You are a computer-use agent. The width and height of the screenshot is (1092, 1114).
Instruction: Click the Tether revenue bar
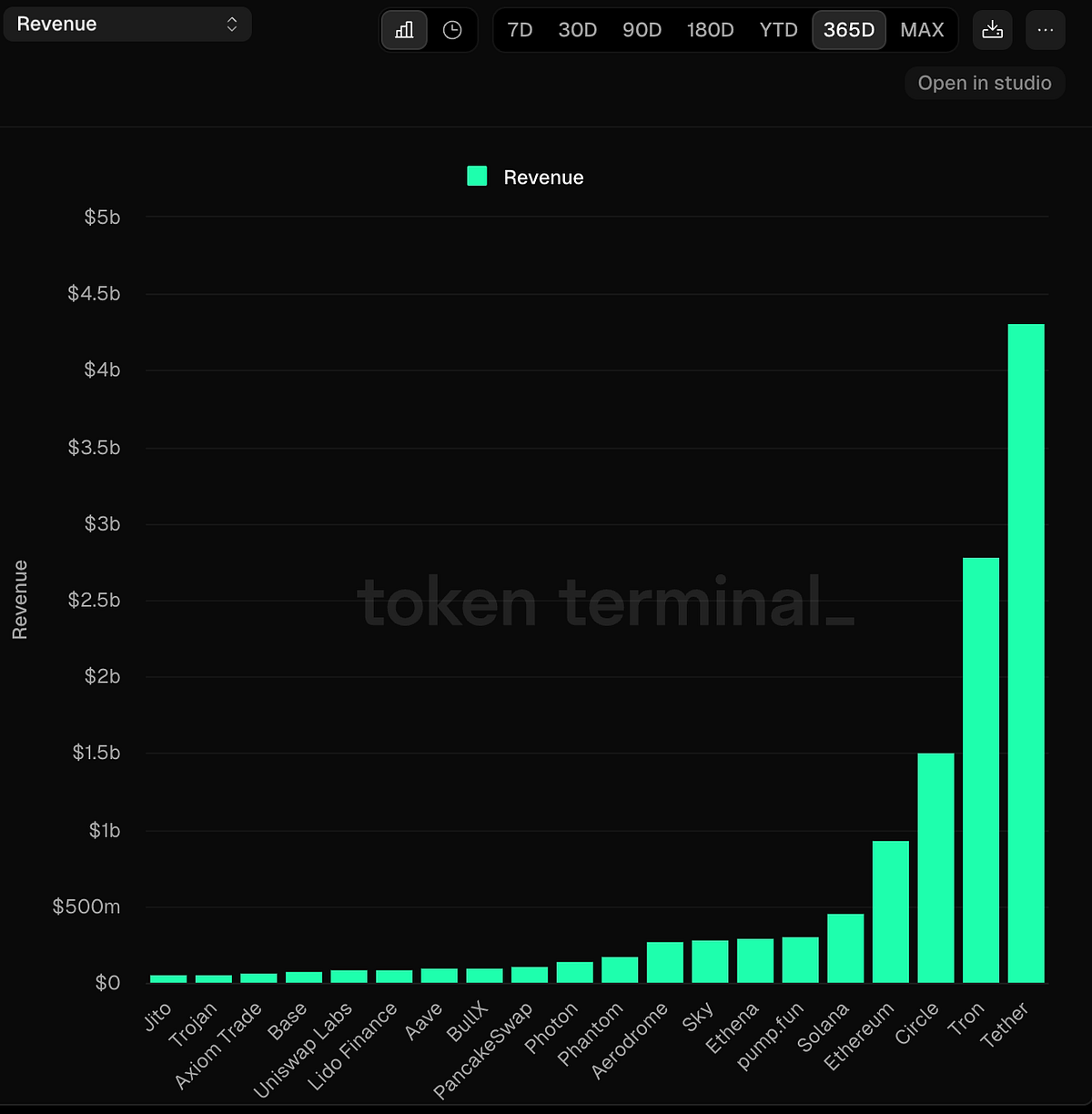point(1026,653)
